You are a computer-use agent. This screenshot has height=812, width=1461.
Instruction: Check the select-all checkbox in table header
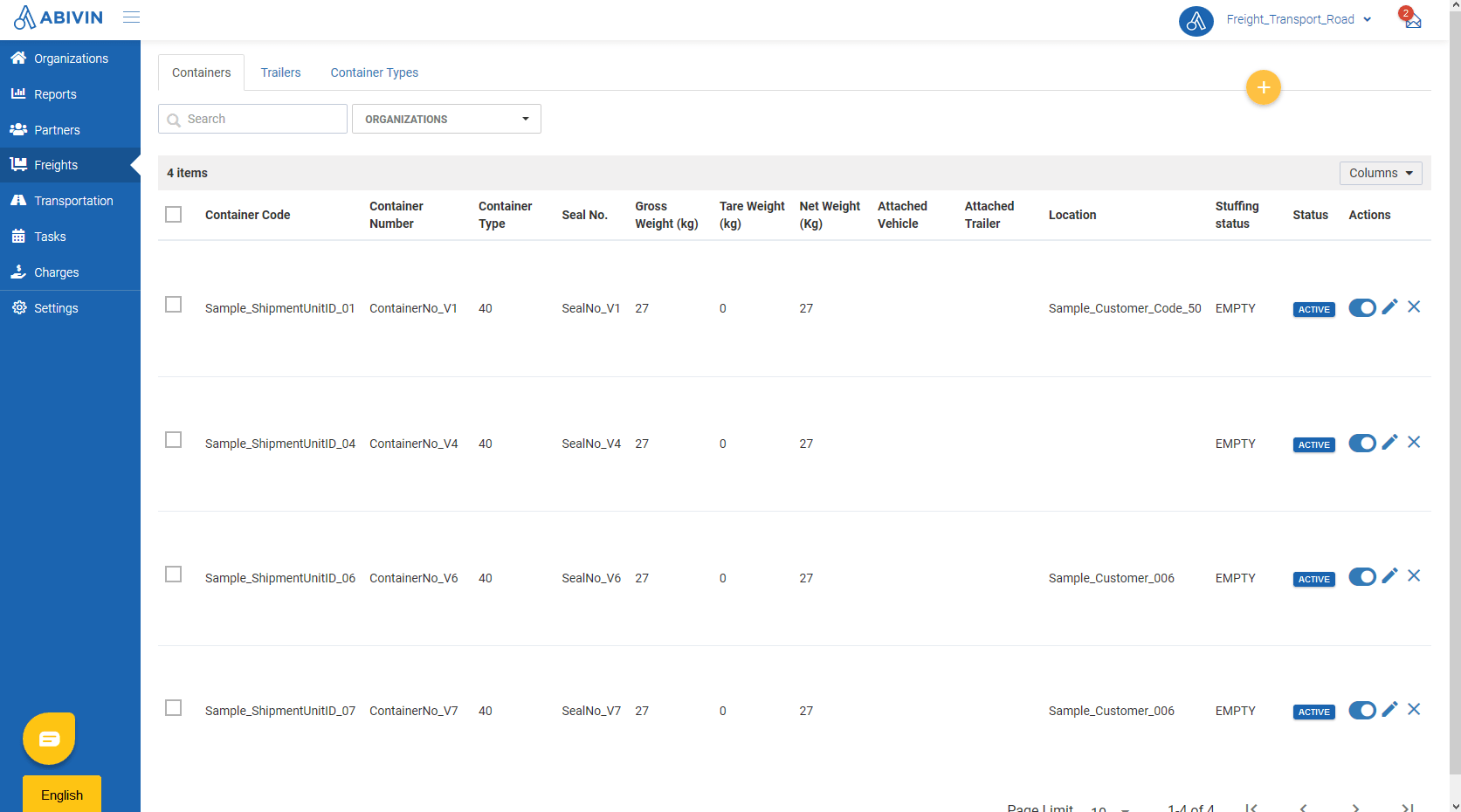pos(173,214)
